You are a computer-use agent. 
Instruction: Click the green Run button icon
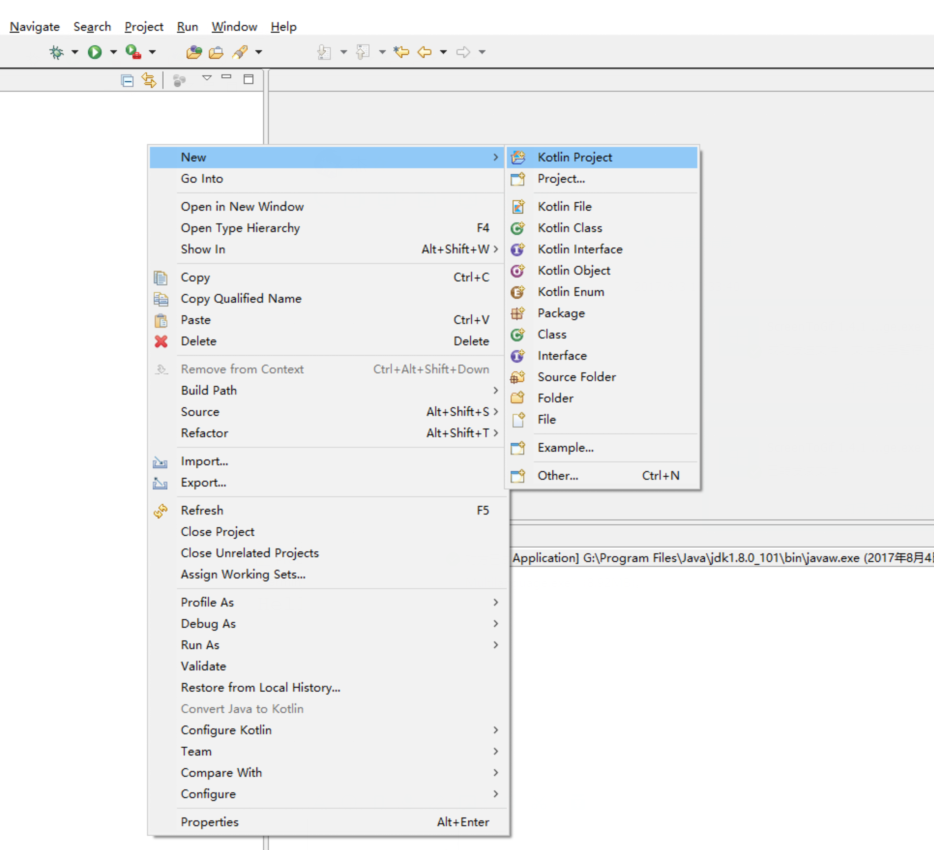coord(95,52)
